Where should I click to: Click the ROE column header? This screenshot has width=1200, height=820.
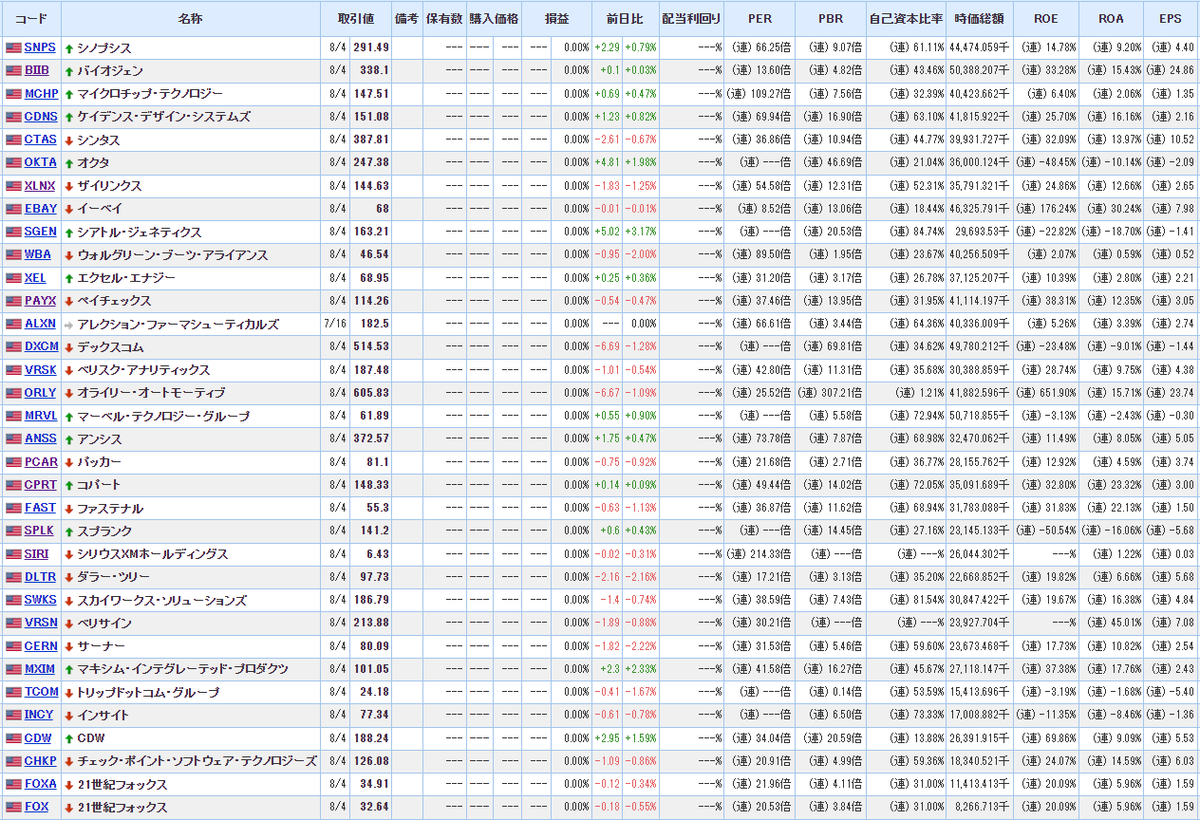[x=1046, y=19]
